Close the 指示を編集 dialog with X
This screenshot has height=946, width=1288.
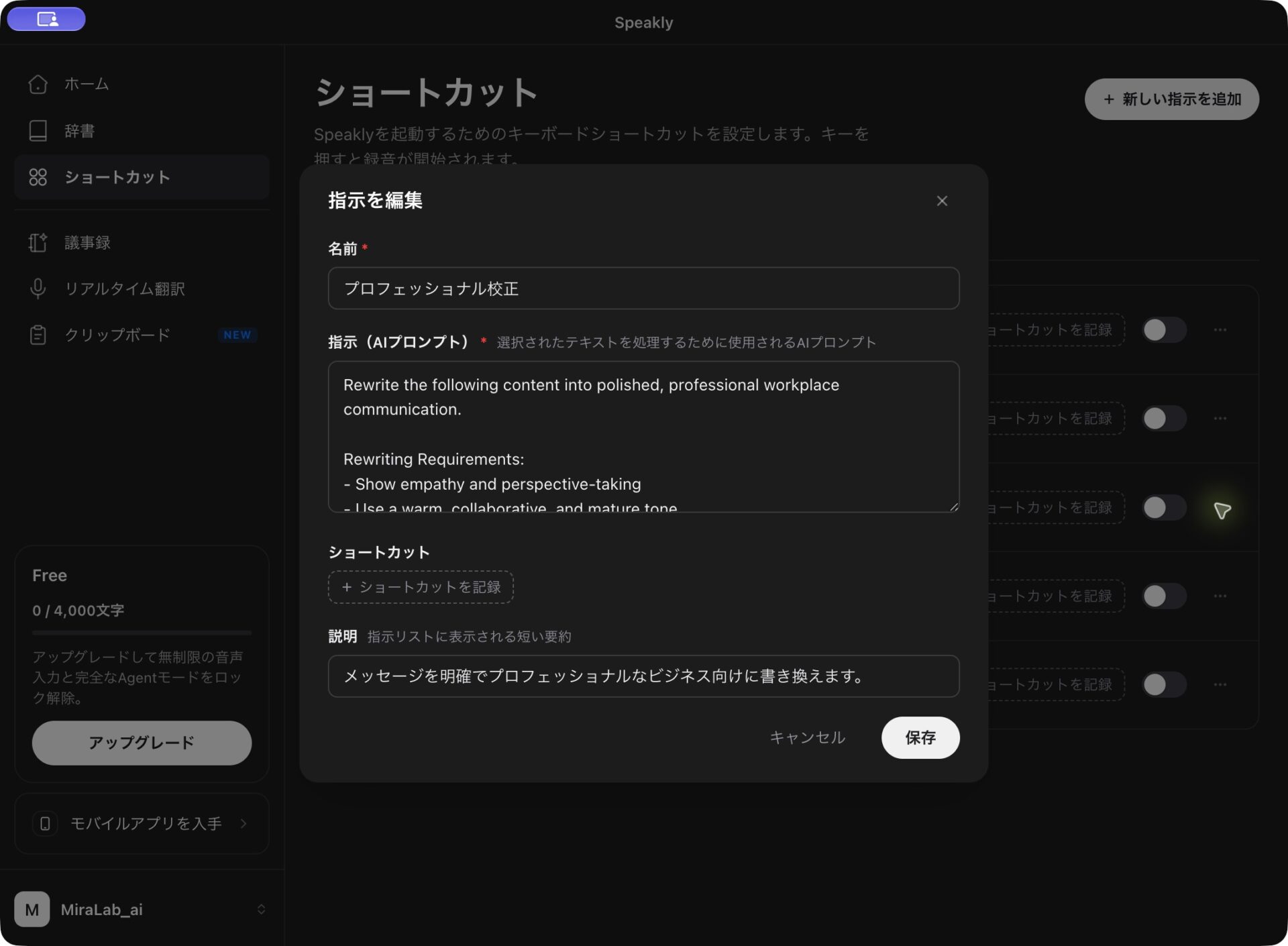(x=942, y=201)
